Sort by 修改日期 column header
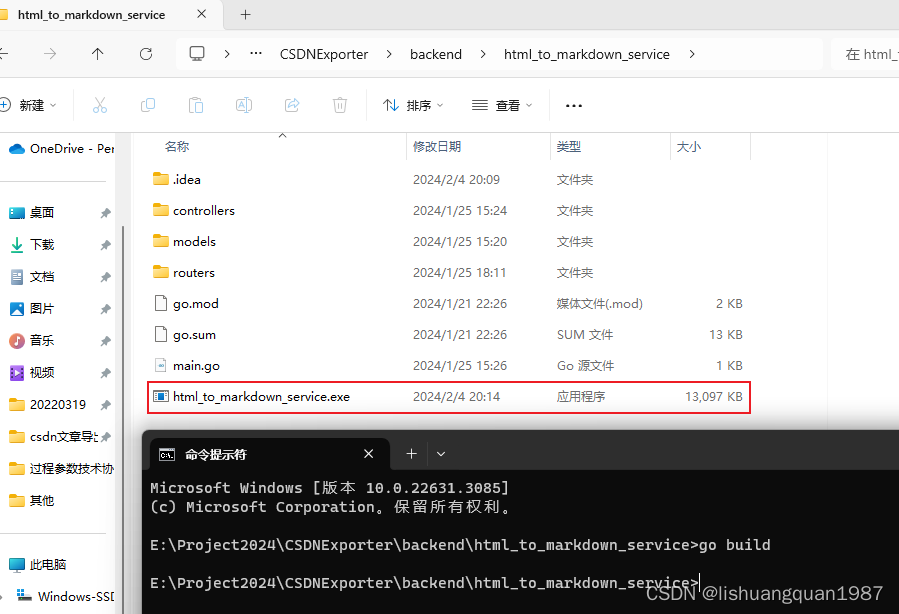This screenshot has height=614, width=899. (437, 146)
